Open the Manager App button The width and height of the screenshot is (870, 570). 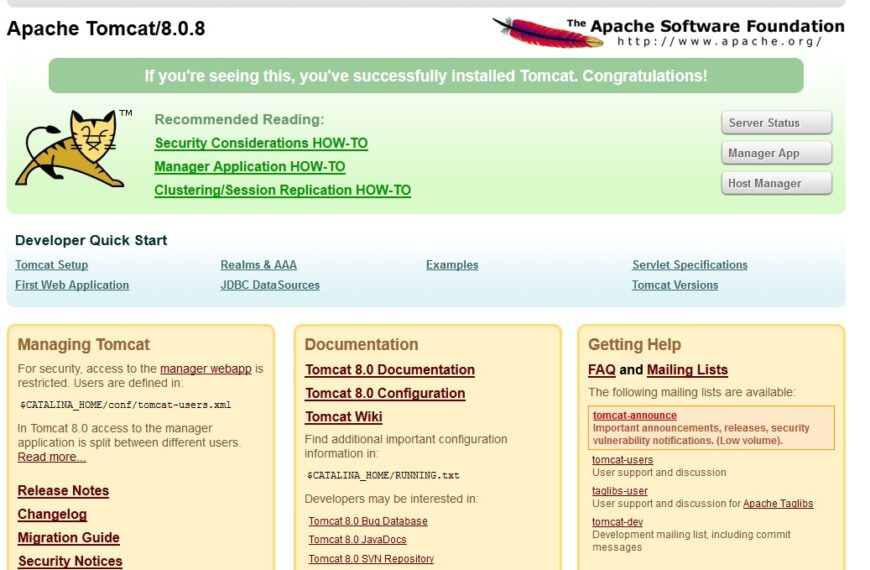pos(776,153)
